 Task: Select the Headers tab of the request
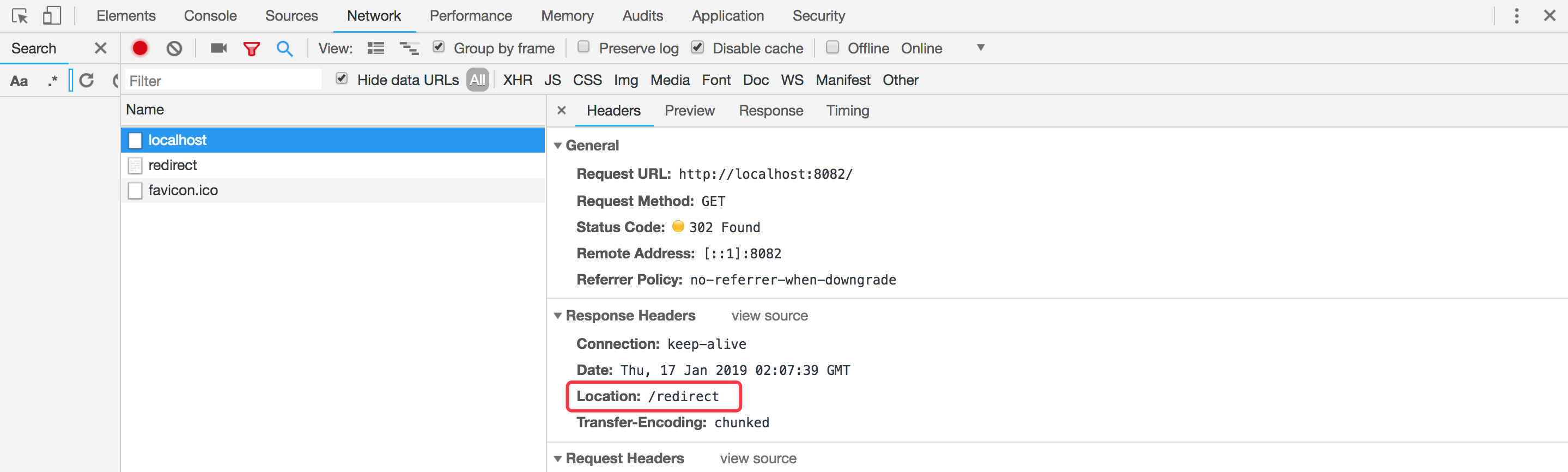point(613,111)
